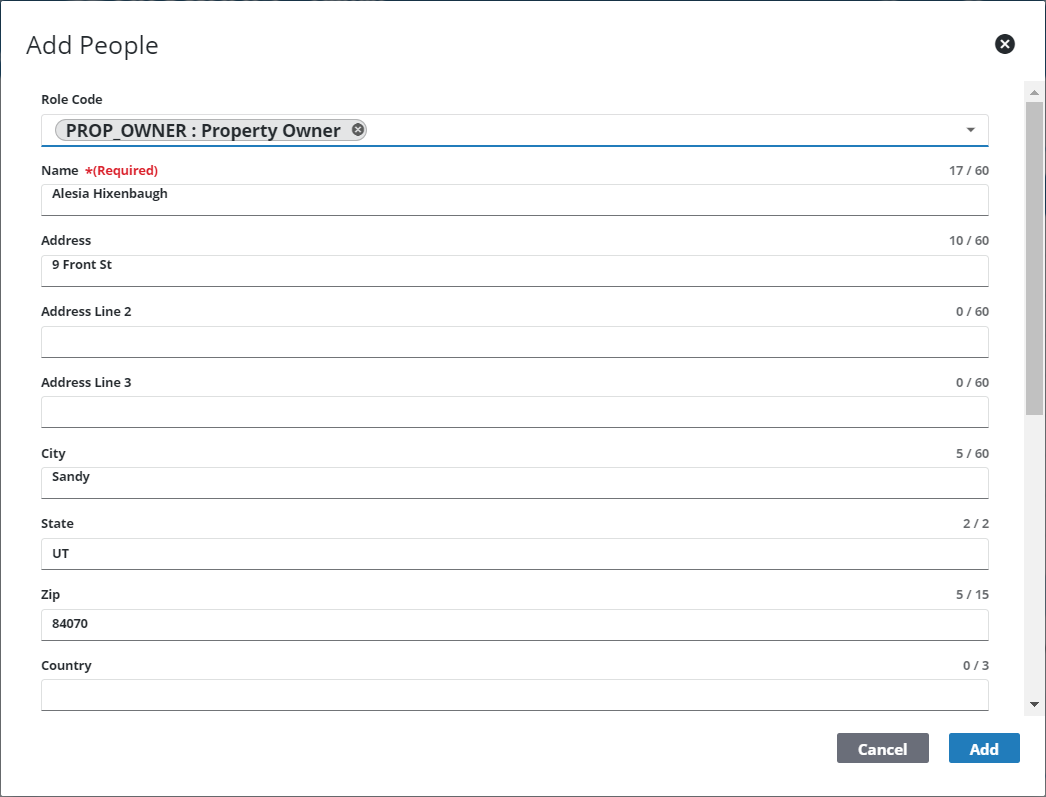
Task: Click the blue Add button
Action: pyautogui.click(x=984, y=749)
